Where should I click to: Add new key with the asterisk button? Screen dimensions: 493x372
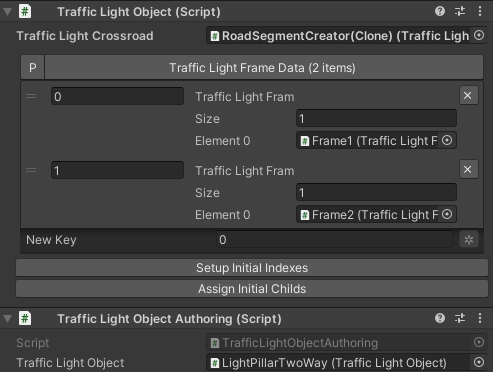[x=469, y=240]
